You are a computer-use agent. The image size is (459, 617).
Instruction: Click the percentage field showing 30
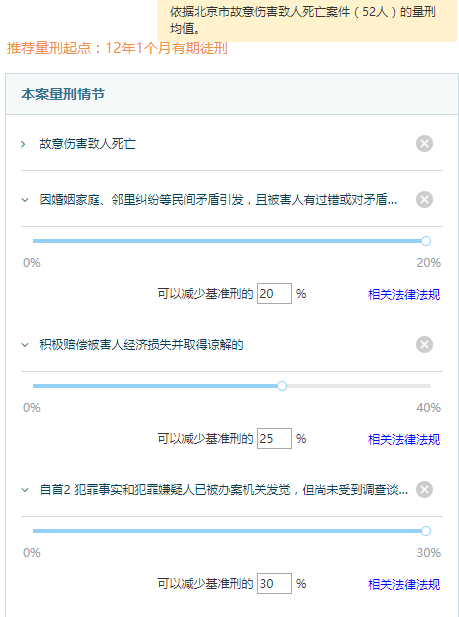274,584
